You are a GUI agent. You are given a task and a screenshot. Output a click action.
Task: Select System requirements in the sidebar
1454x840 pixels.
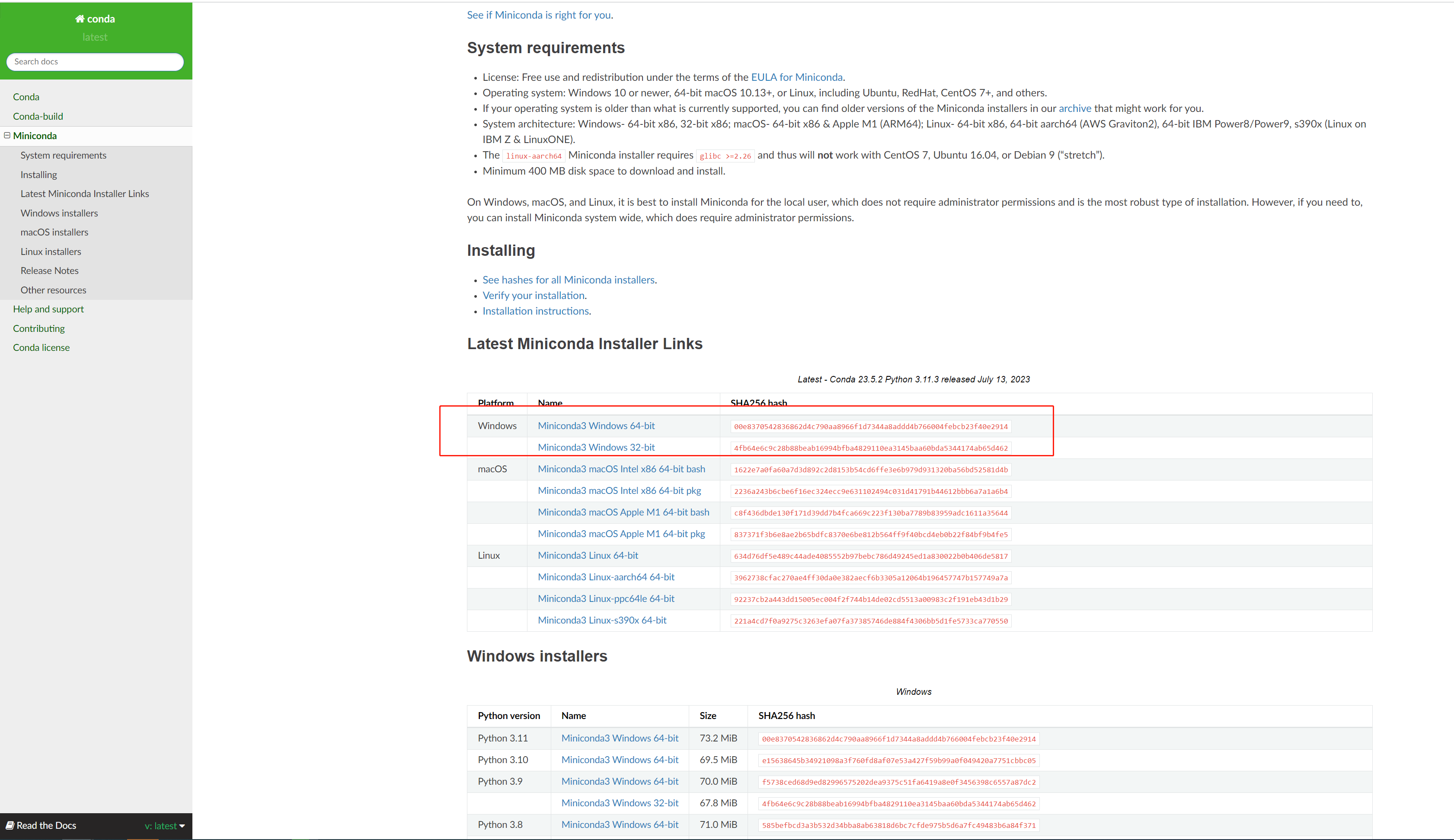pos(64,155)
